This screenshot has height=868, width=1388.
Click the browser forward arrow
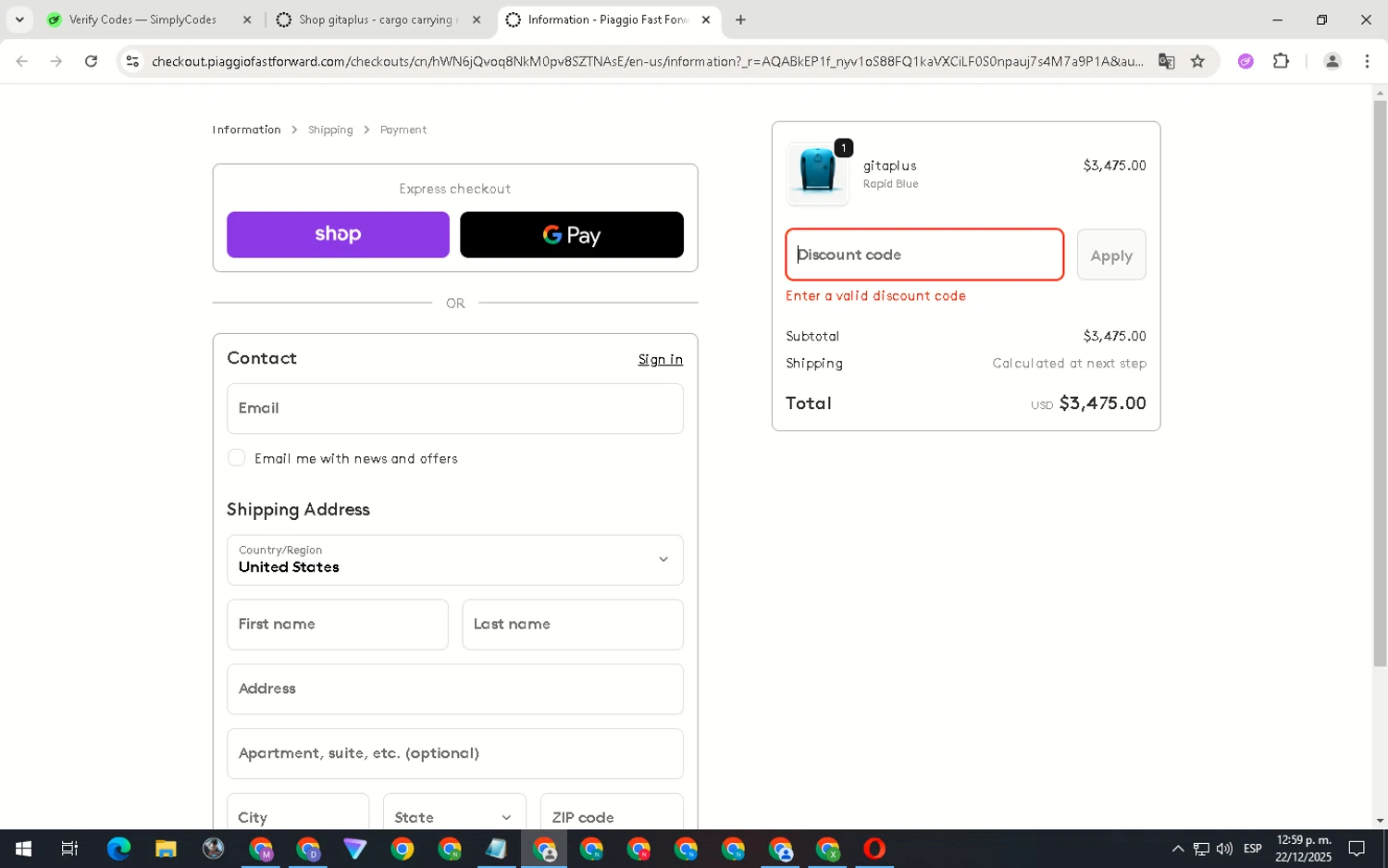[56, 61]
